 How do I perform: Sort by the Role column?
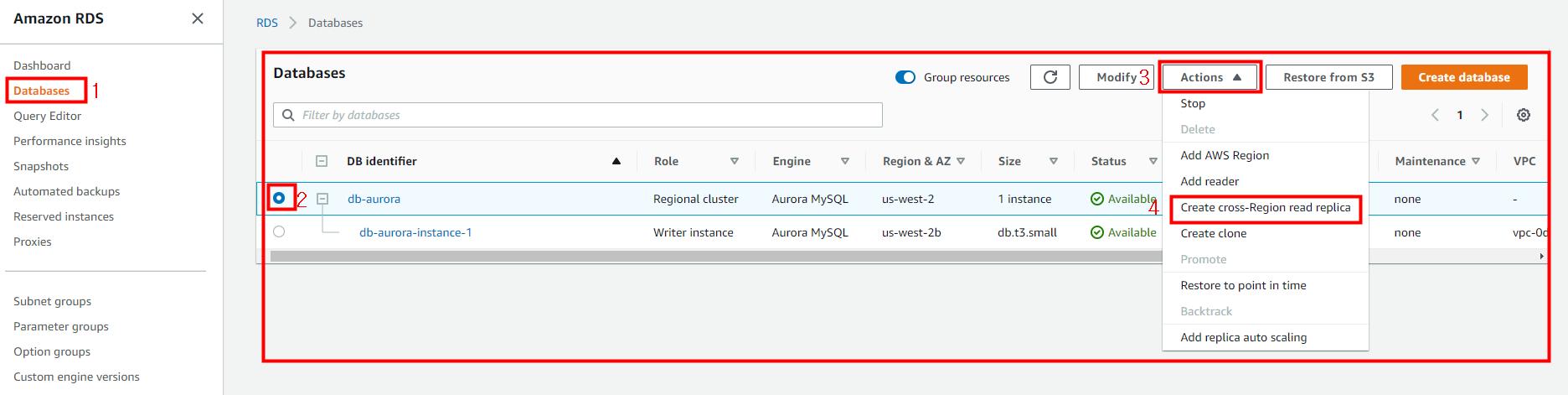(x=735, y=161)
